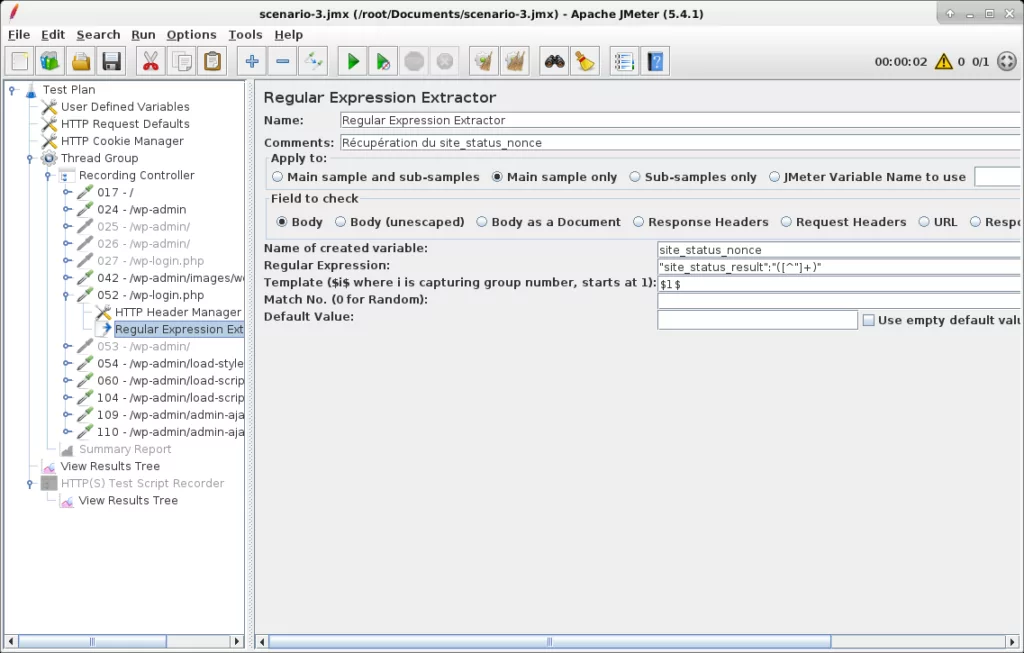
Task: Click the Function Helper list icon
Action: (x=624, y=62)
